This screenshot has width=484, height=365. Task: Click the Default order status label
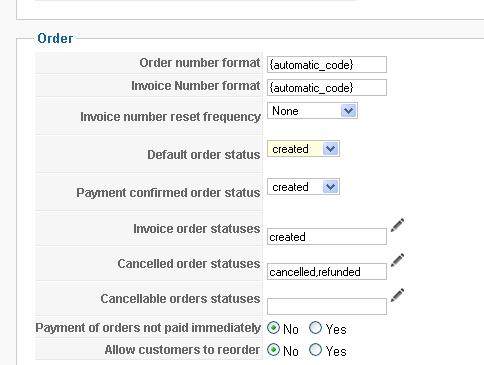(x=204, y=155)
